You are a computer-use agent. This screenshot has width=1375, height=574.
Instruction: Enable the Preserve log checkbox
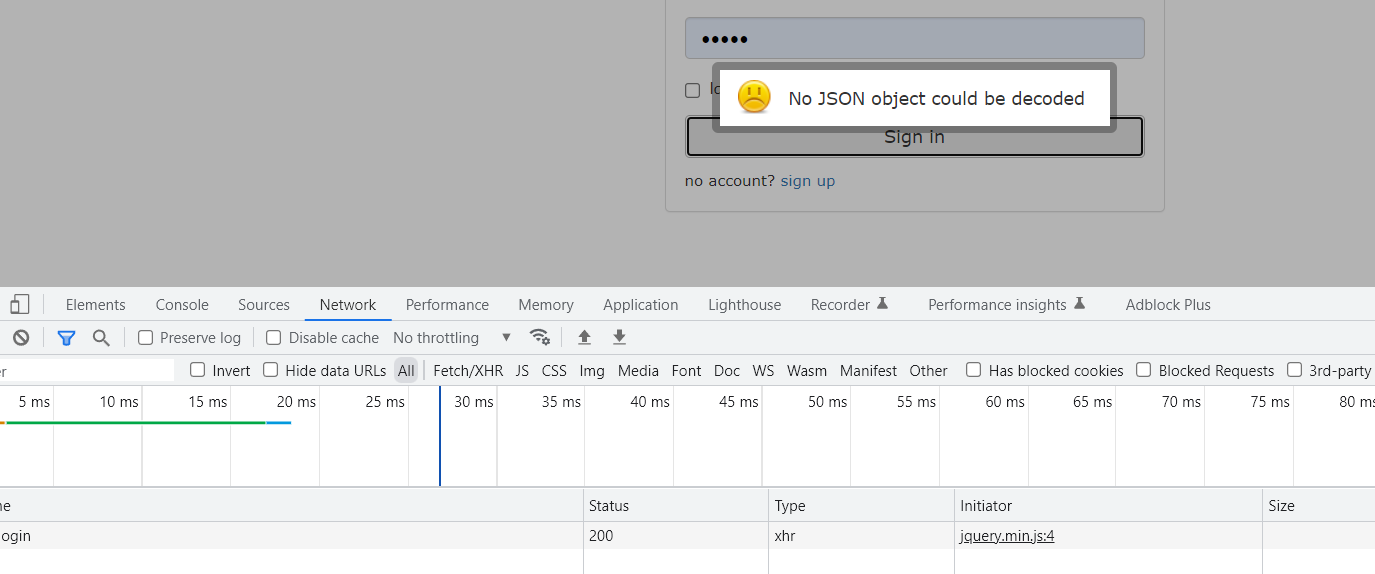point(146,338)
